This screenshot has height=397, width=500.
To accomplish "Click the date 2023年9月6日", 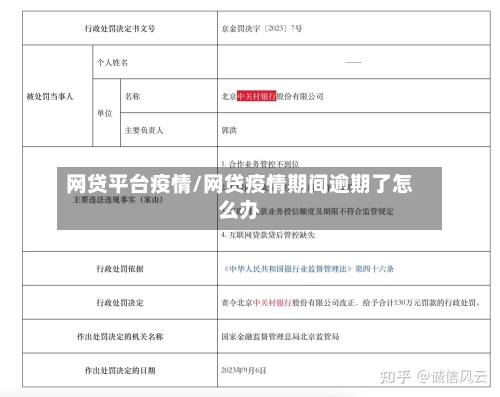I will click(244, 370).
